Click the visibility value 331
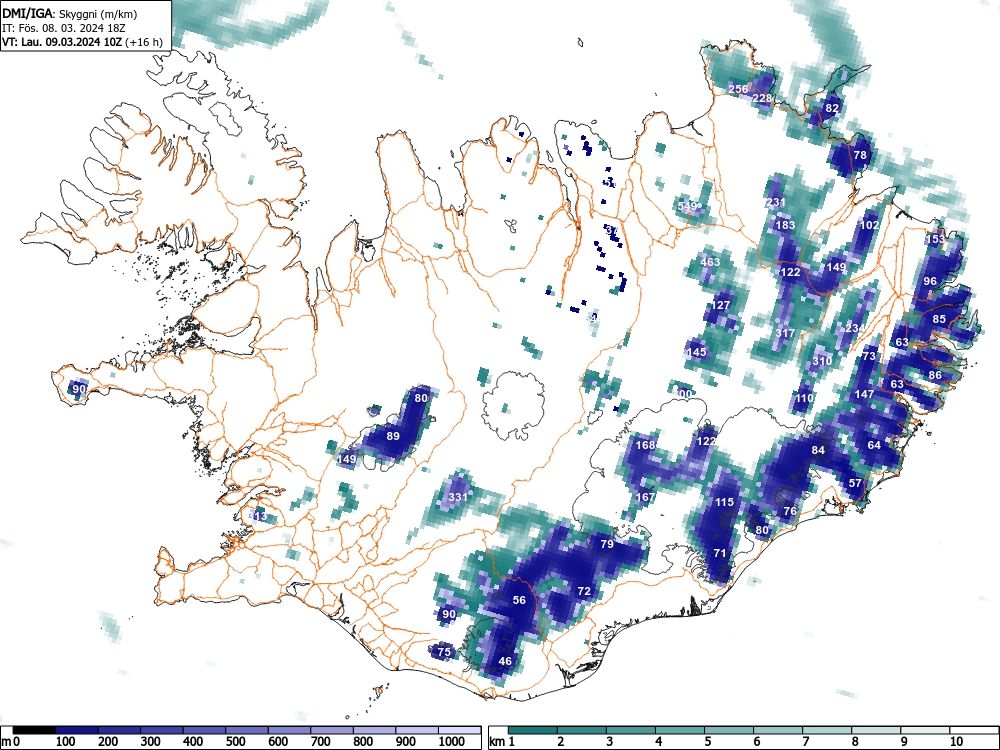Viewport: 1000px width, 750px height. [458, 497]
